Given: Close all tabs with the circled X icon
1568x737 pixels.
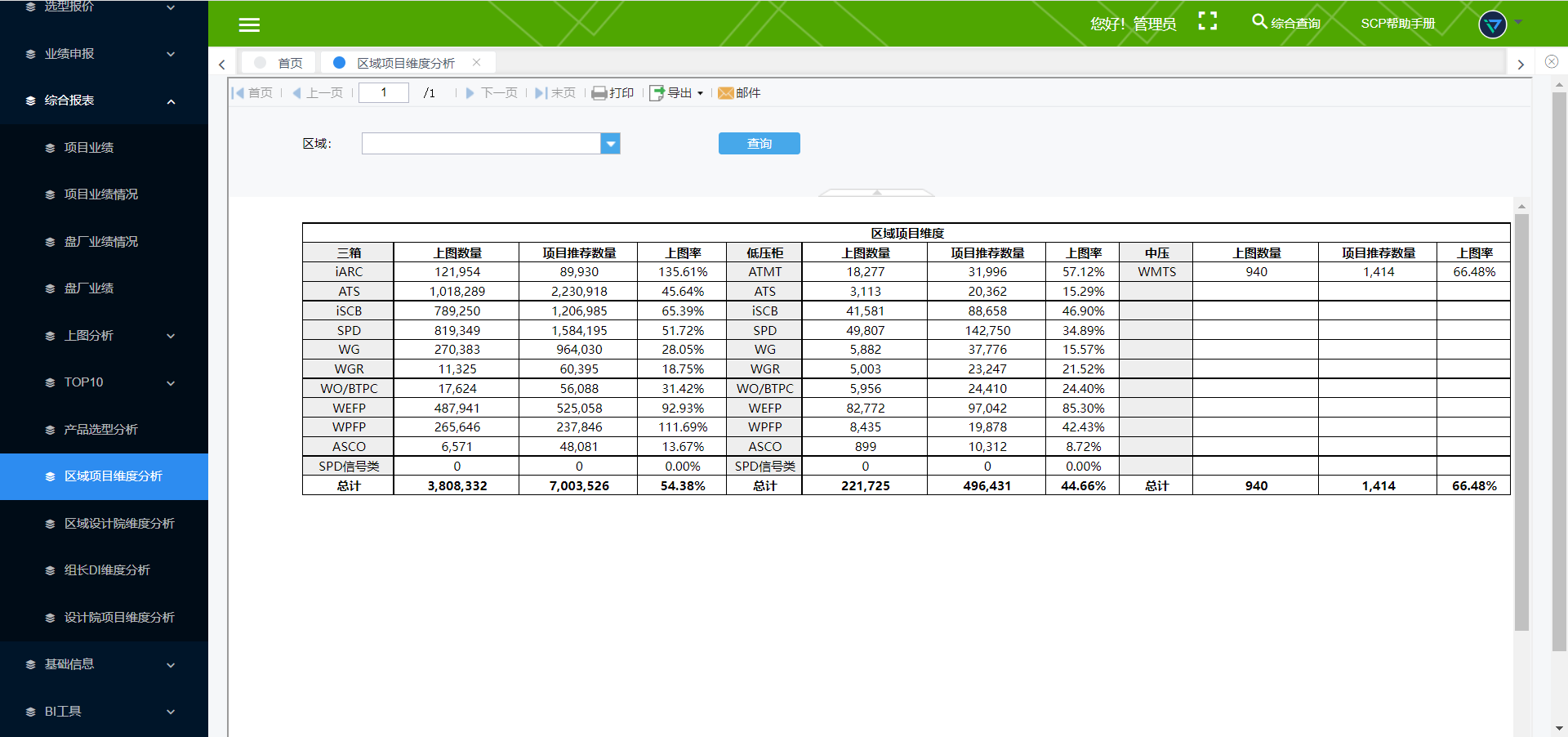Looking at the screenshot, I should coord(1551,61).
